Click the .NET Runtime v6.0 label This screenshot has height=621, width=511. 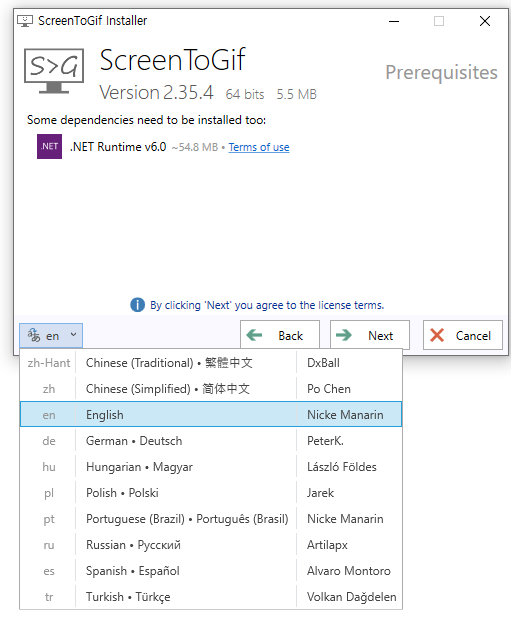[118, 147]
